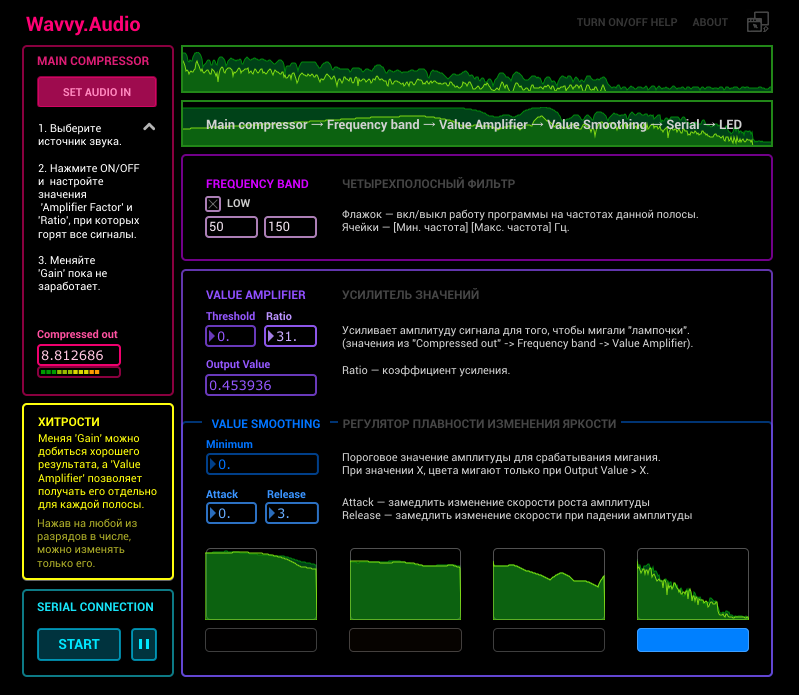Click the signal chain display 'Main compressor → Frequency band'
Image resolution: width=799 pixels, height=695 pixels.
[x=477, y=124]
